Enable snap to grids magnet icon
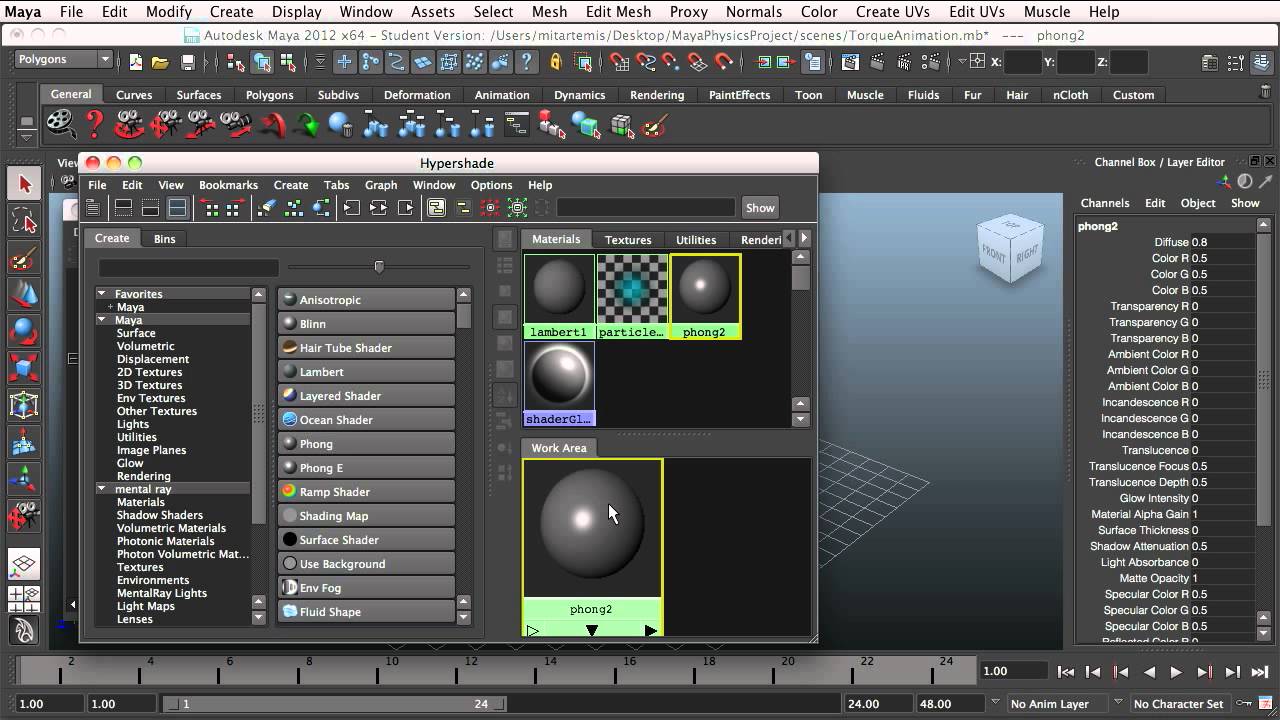 coord(619,62)
